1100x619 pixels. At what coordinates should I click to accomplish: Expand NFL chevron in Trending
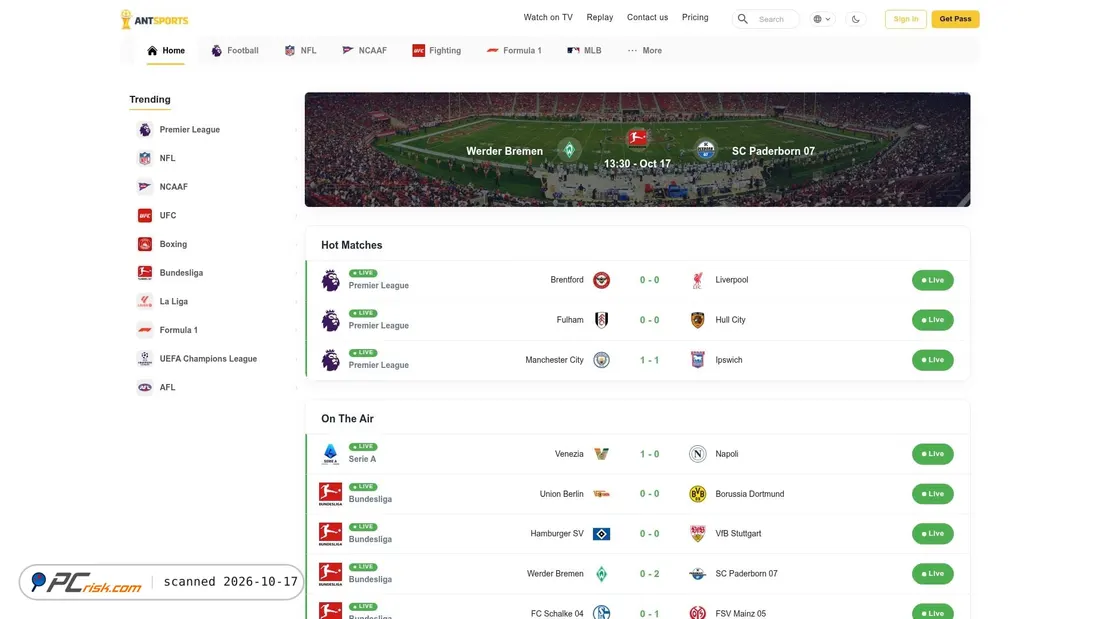click(295, 159)
